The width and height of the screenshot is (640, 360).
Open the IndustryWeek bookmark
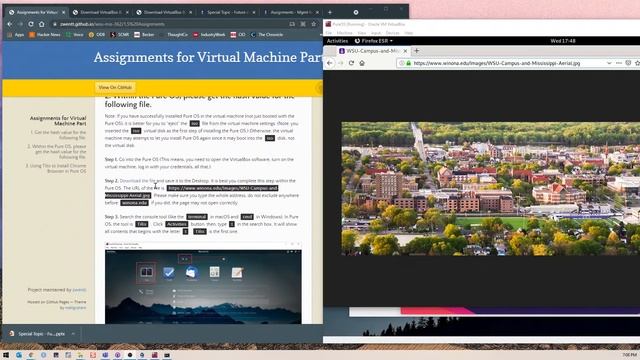(x=209, y=35)
